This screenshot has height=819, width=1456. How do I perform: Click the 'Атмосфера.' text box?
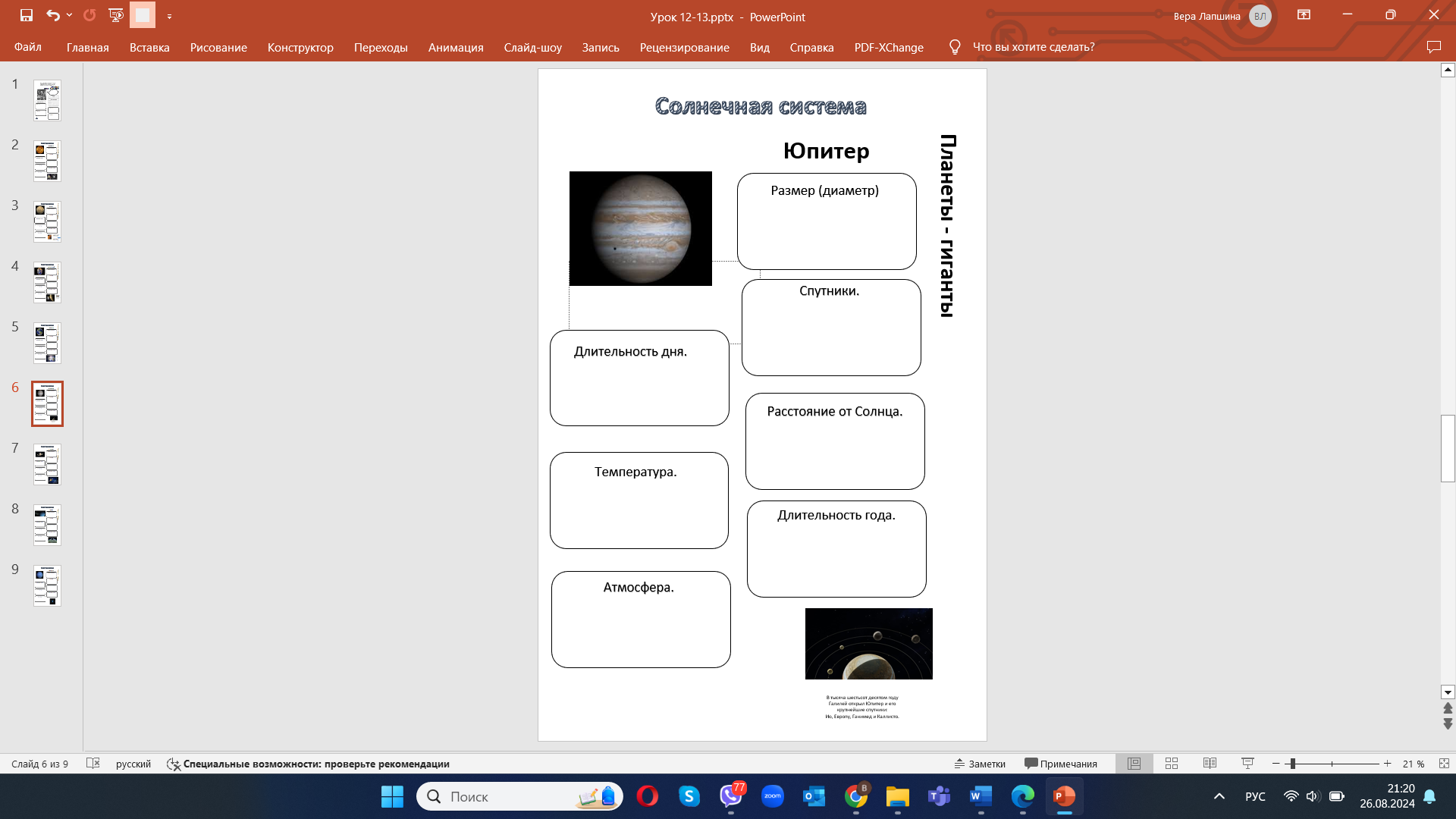(641, 620)
